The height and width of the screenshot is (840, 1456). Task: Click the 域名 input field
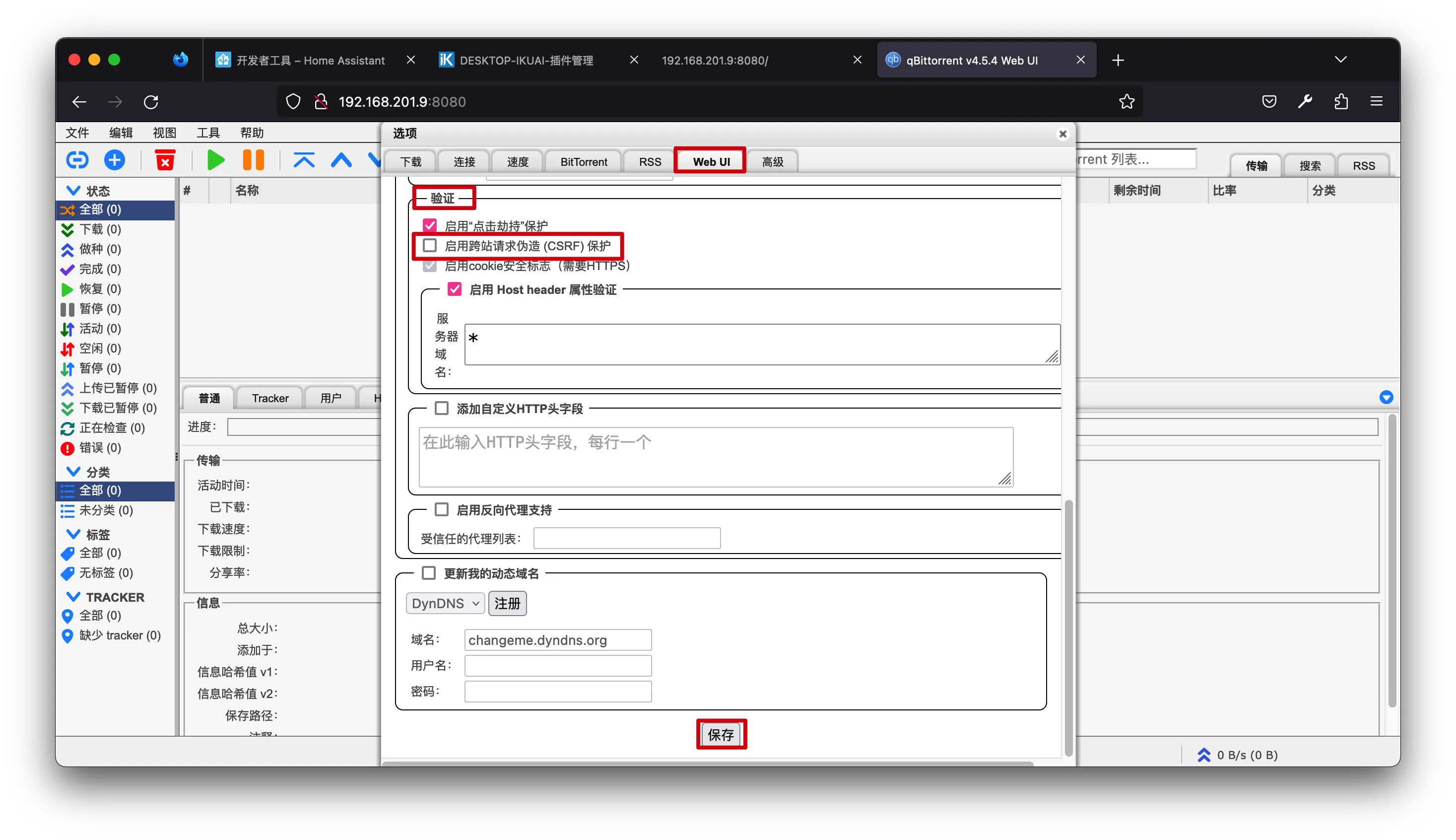(x=558, y=640)
